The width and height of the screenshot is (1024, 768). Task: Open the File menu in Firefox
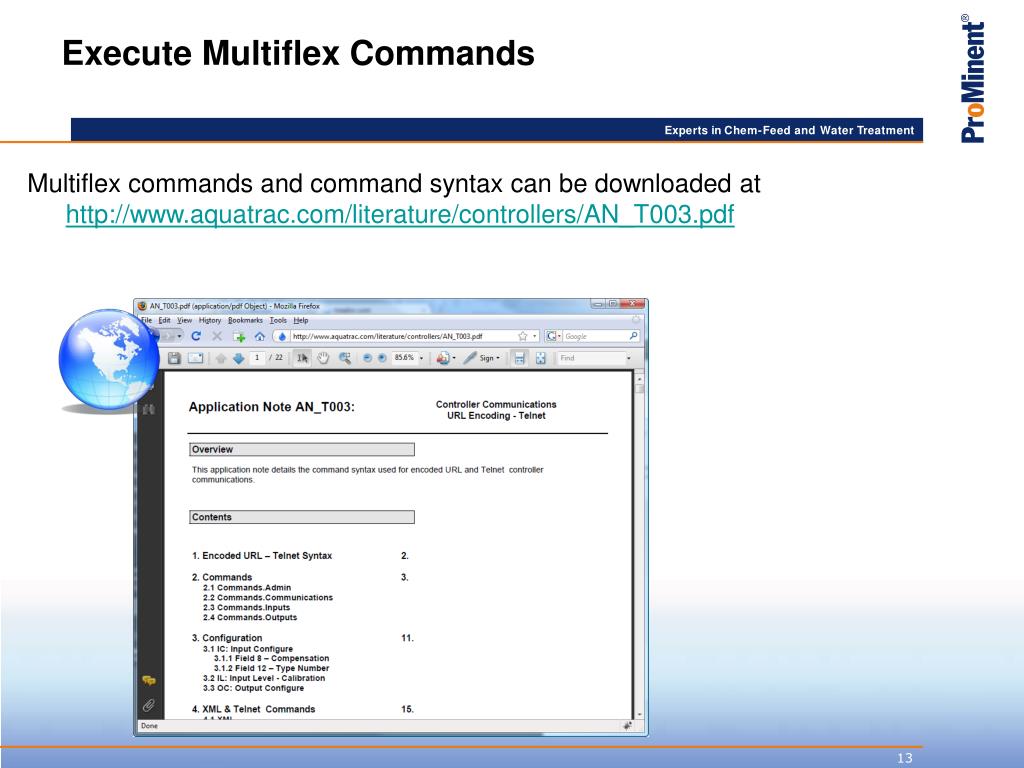(147, 320)
